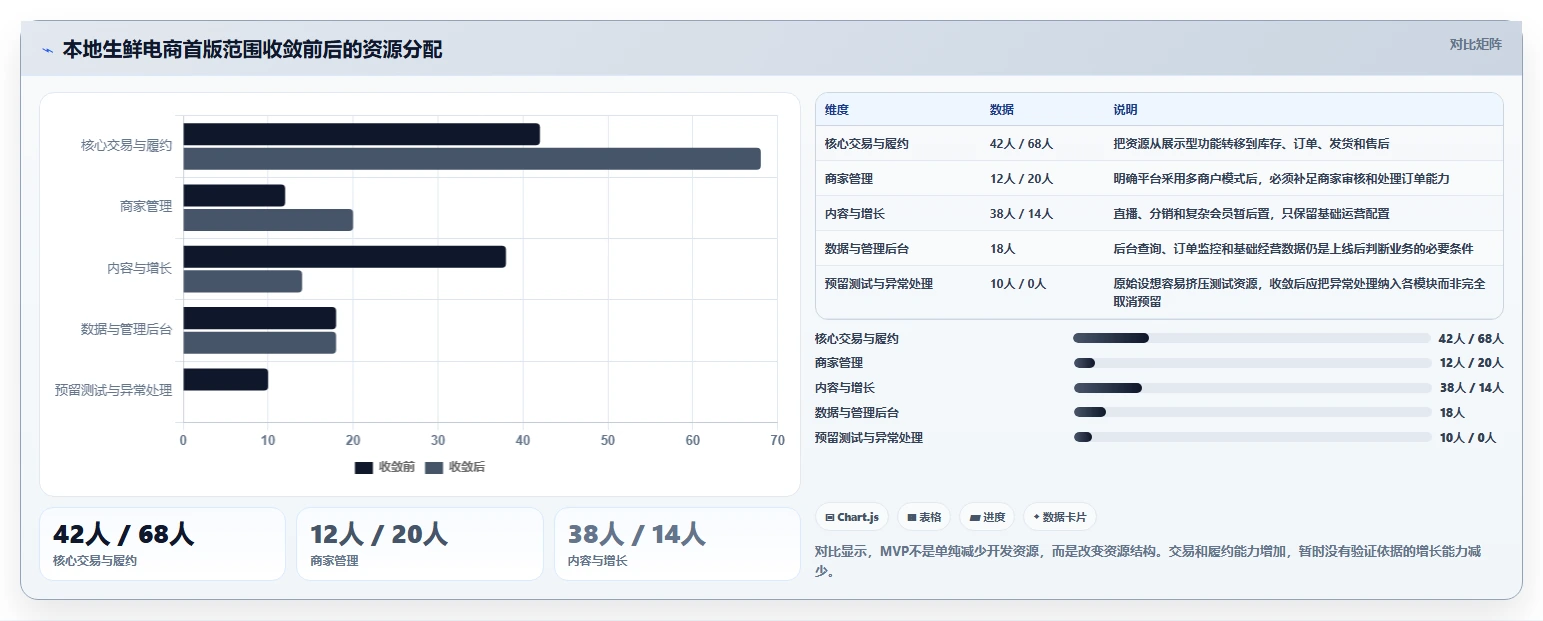This screenshot has height=621, width=1543.
Task: Click the 18人 table cell
Action: tap(1003, 249)
